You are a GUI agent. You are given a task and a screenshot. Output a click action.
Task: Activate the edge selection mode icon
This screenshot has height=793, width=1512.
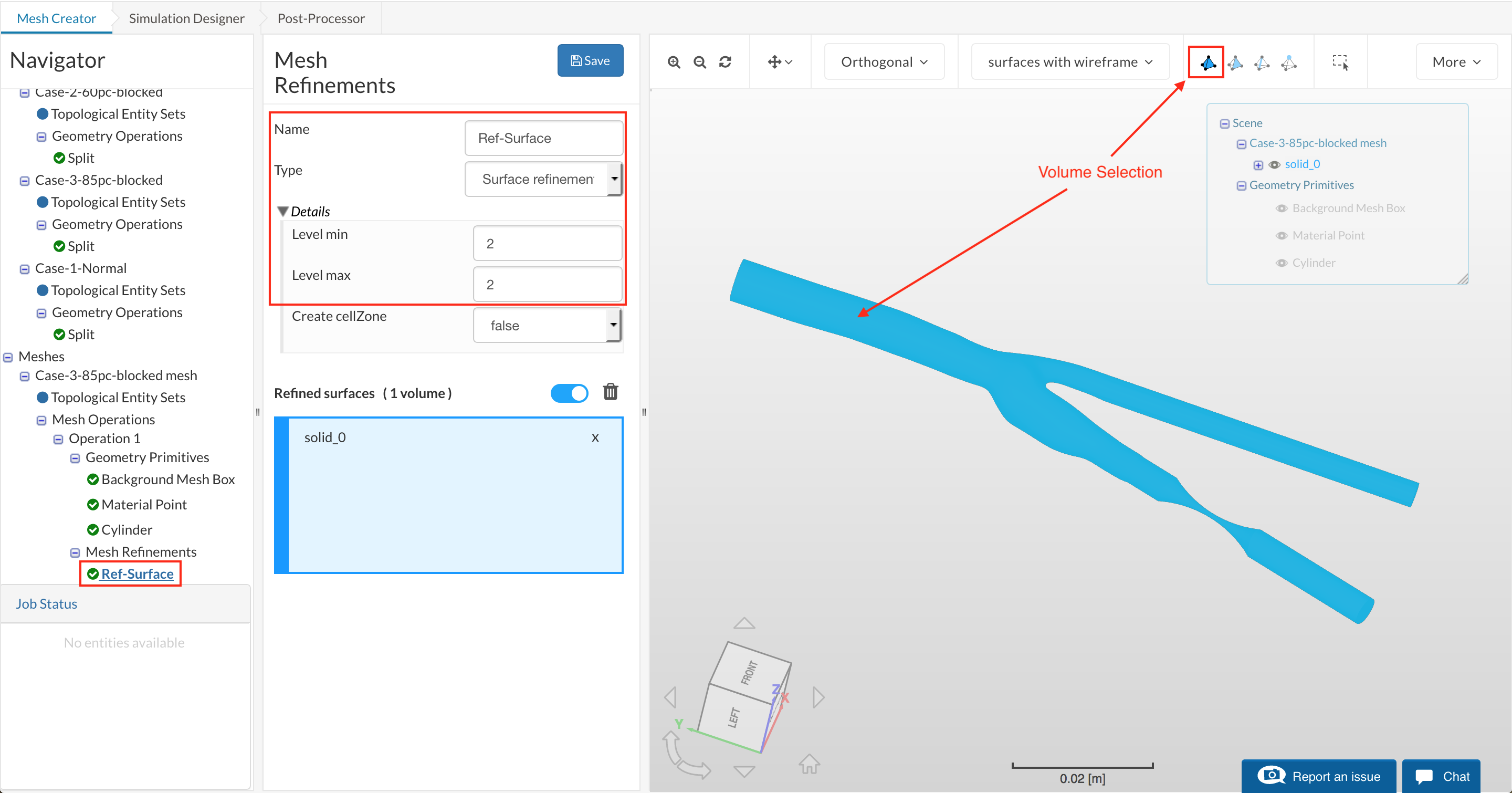click(x=1262, y=62)
